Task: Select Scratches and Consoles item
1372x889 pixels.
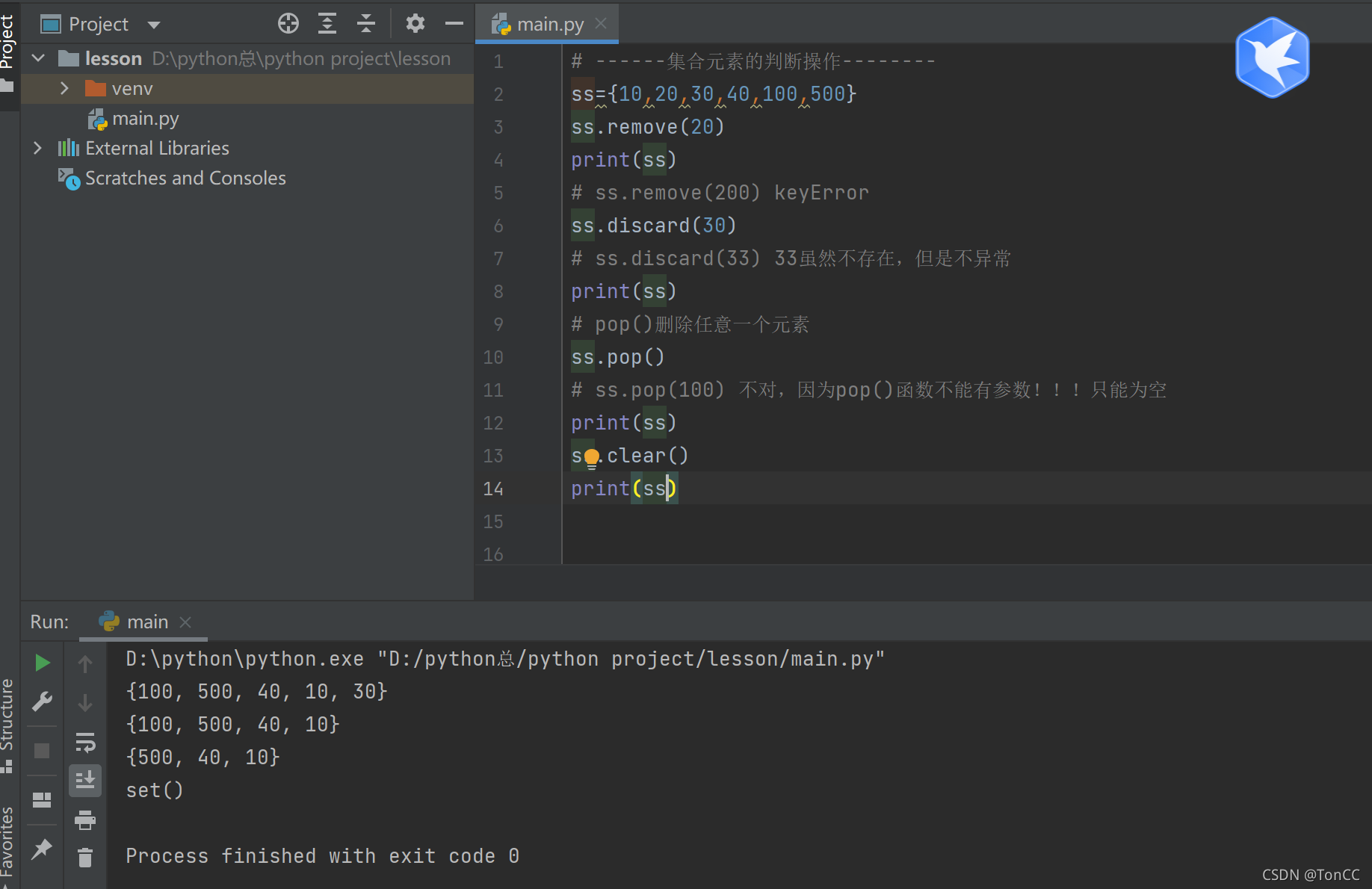Action: 185,178
